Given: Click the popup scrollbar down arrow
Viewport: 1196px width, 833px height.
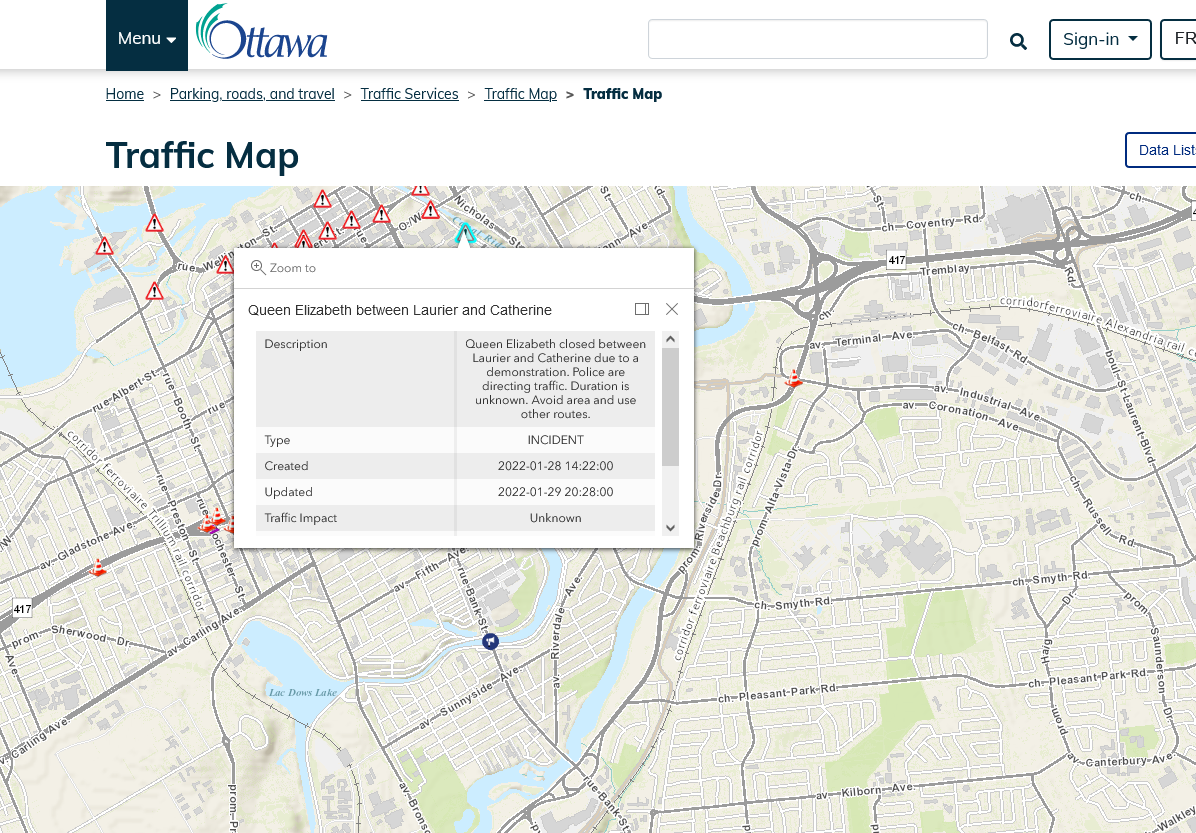Looking at the screenshot, I should (x=670, y=527).
